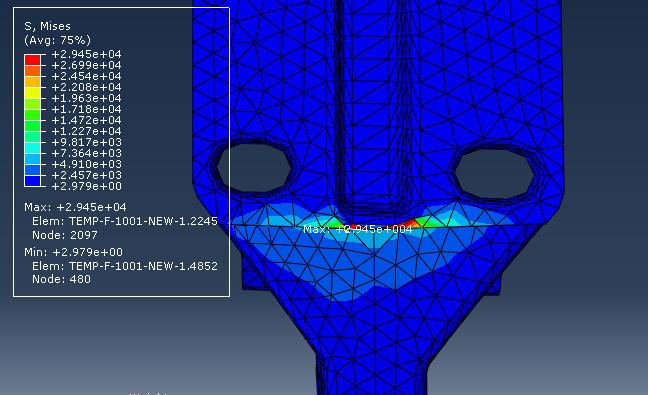Click the +1.472e+04 legend value
Screen dimensions: 648x395
[86, 120]
